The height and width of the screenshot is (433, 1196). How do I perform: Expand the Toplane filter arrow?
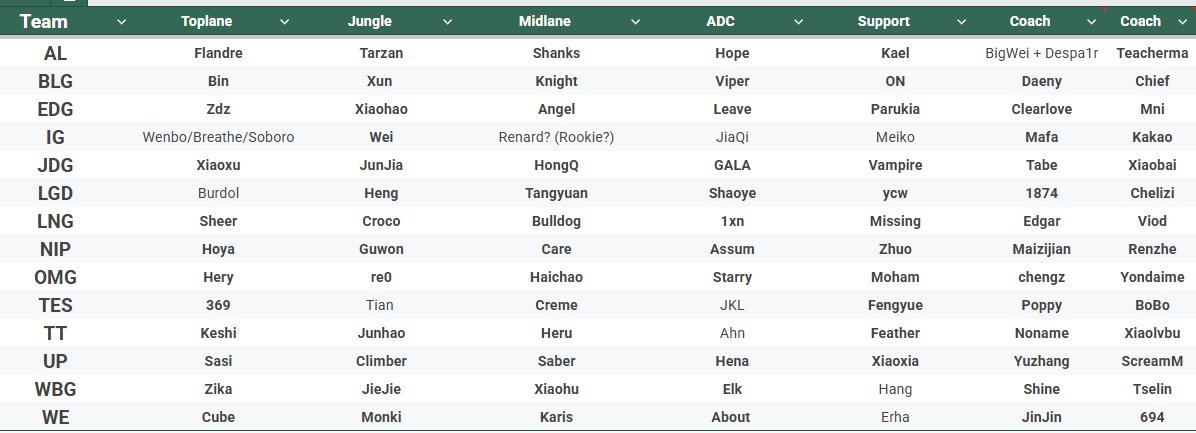tap(284, 21)
